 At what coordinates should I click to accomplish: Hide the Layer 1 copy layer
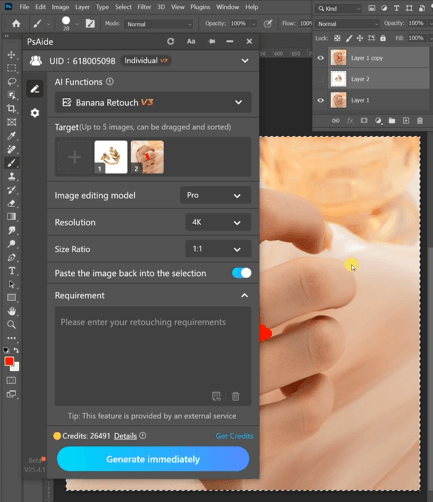320,58
